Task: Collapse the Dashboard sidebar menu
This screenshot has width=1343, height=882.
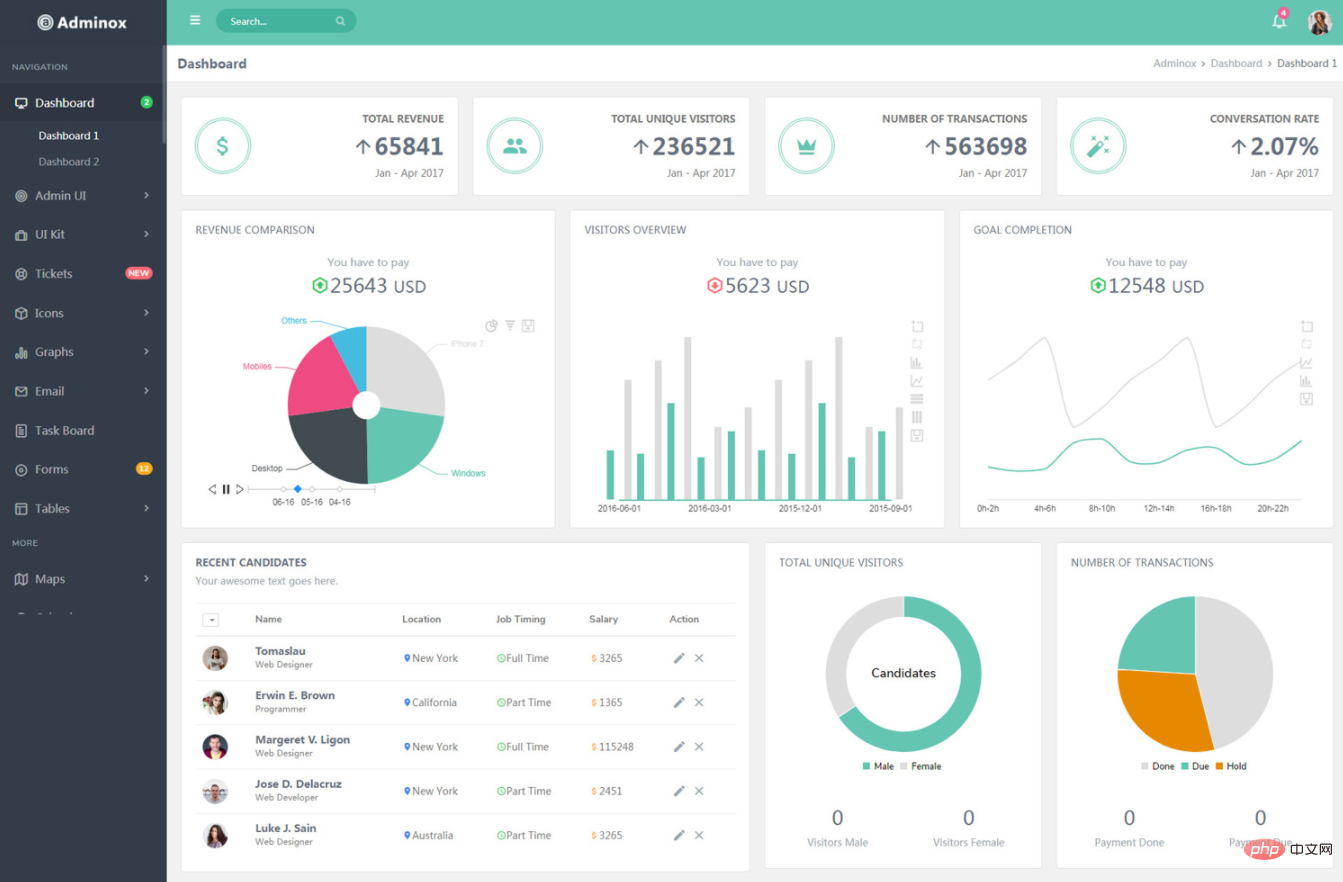Action: (x=83, y=103)
